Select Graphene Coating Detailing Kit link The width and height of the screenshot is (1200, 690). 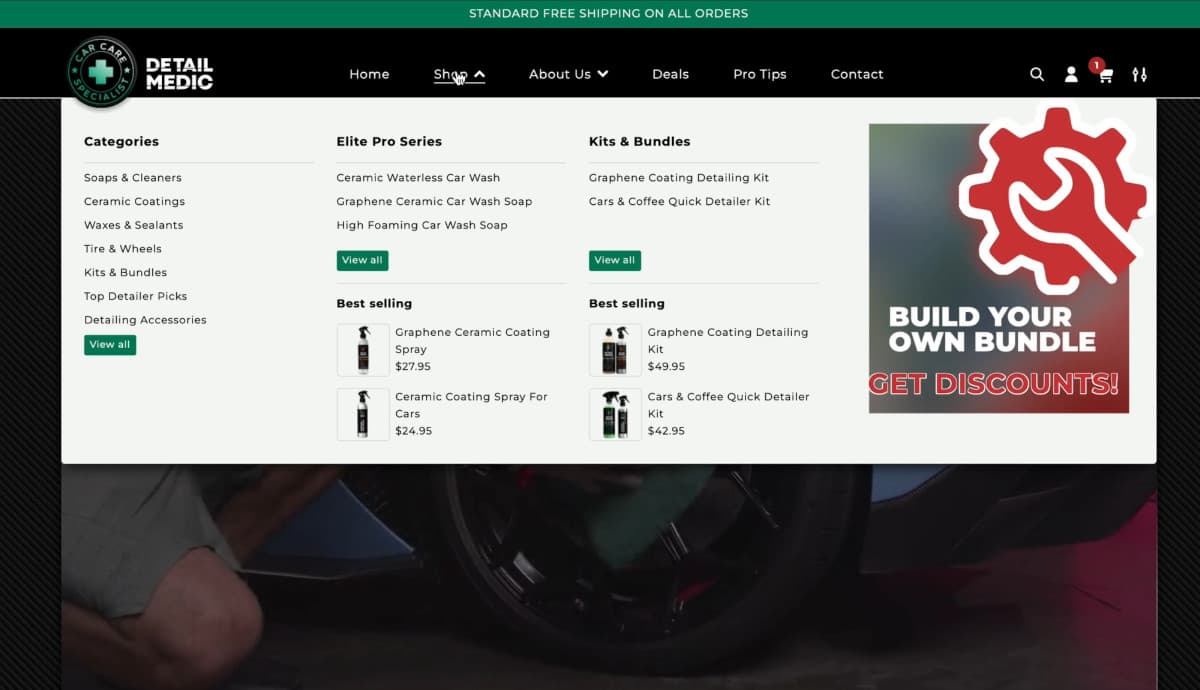click(x=679, y=177)
